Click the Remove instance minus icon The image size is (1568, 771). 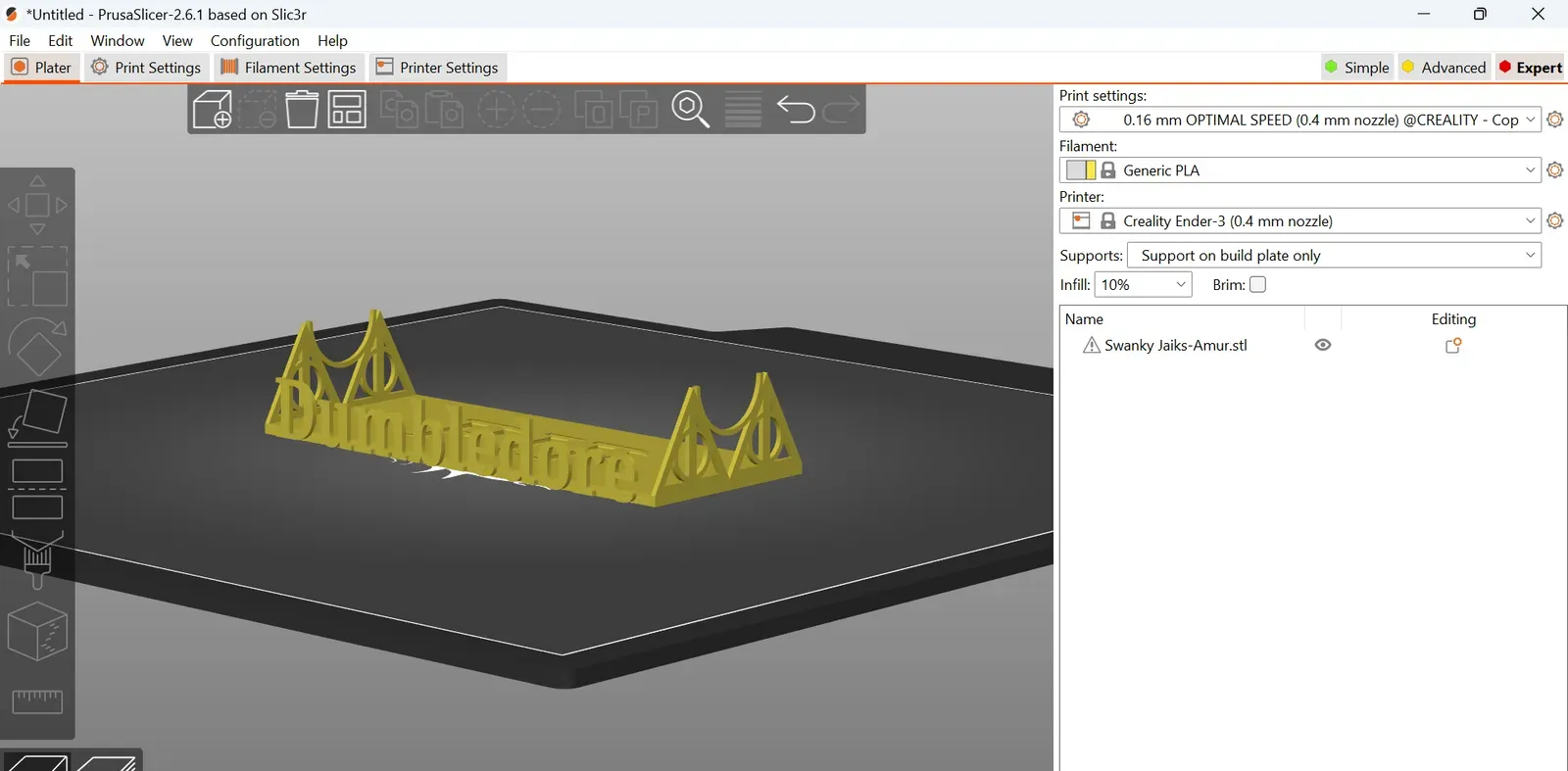click(541, 109)
